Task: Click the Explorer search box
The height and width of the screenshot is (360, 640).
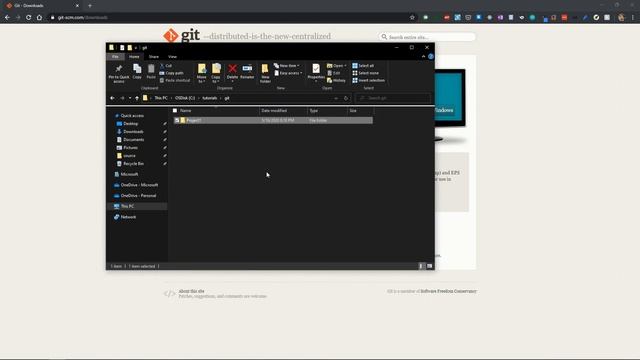Action: [x=393, y=98]
